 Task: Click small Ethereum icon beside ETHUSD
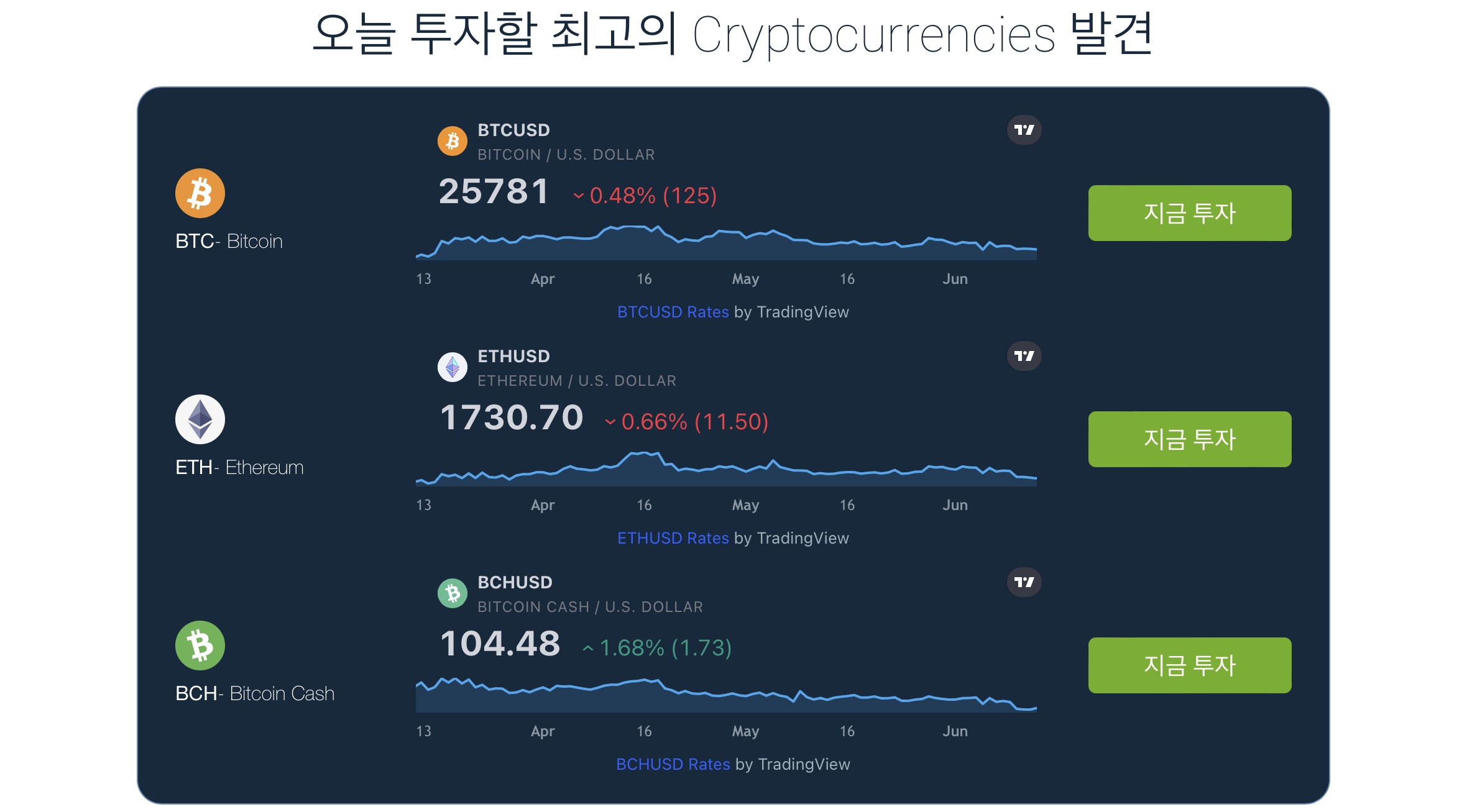(453, 367)
